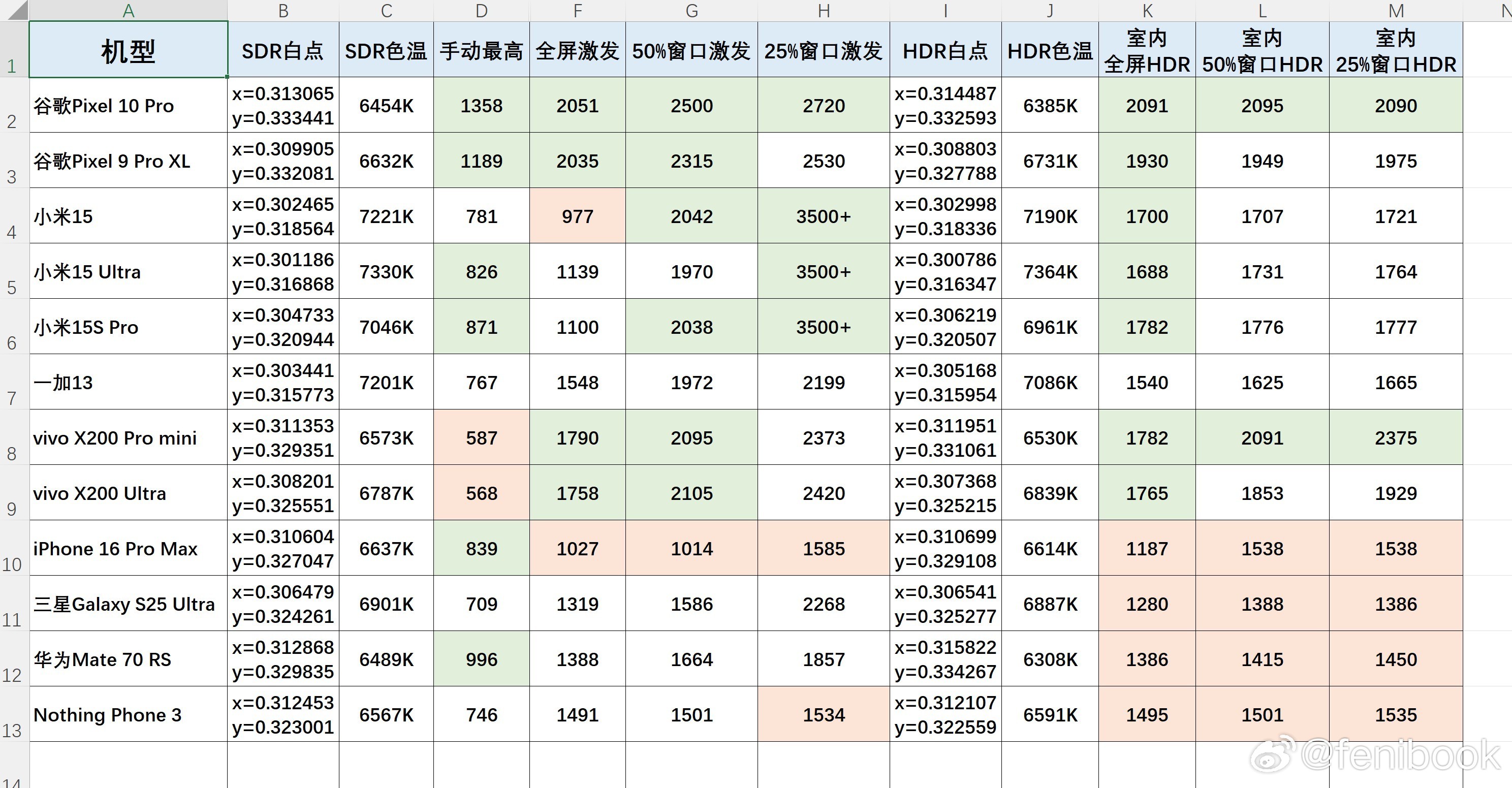The height and width of the screenshot is (788, 1512).
Task: Select column B header
Action: [x=283, y=10]
